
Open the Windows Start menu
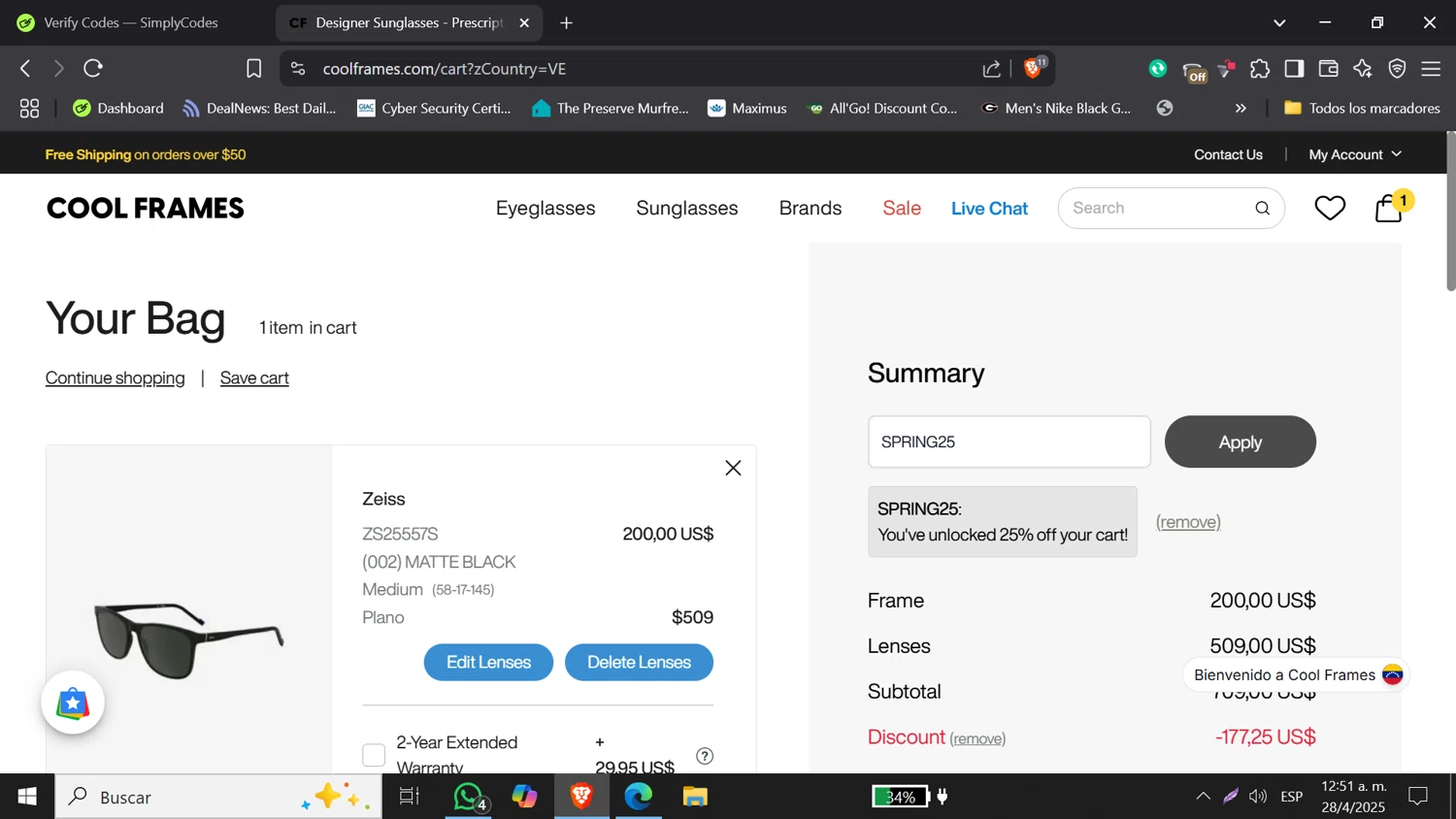27,797
